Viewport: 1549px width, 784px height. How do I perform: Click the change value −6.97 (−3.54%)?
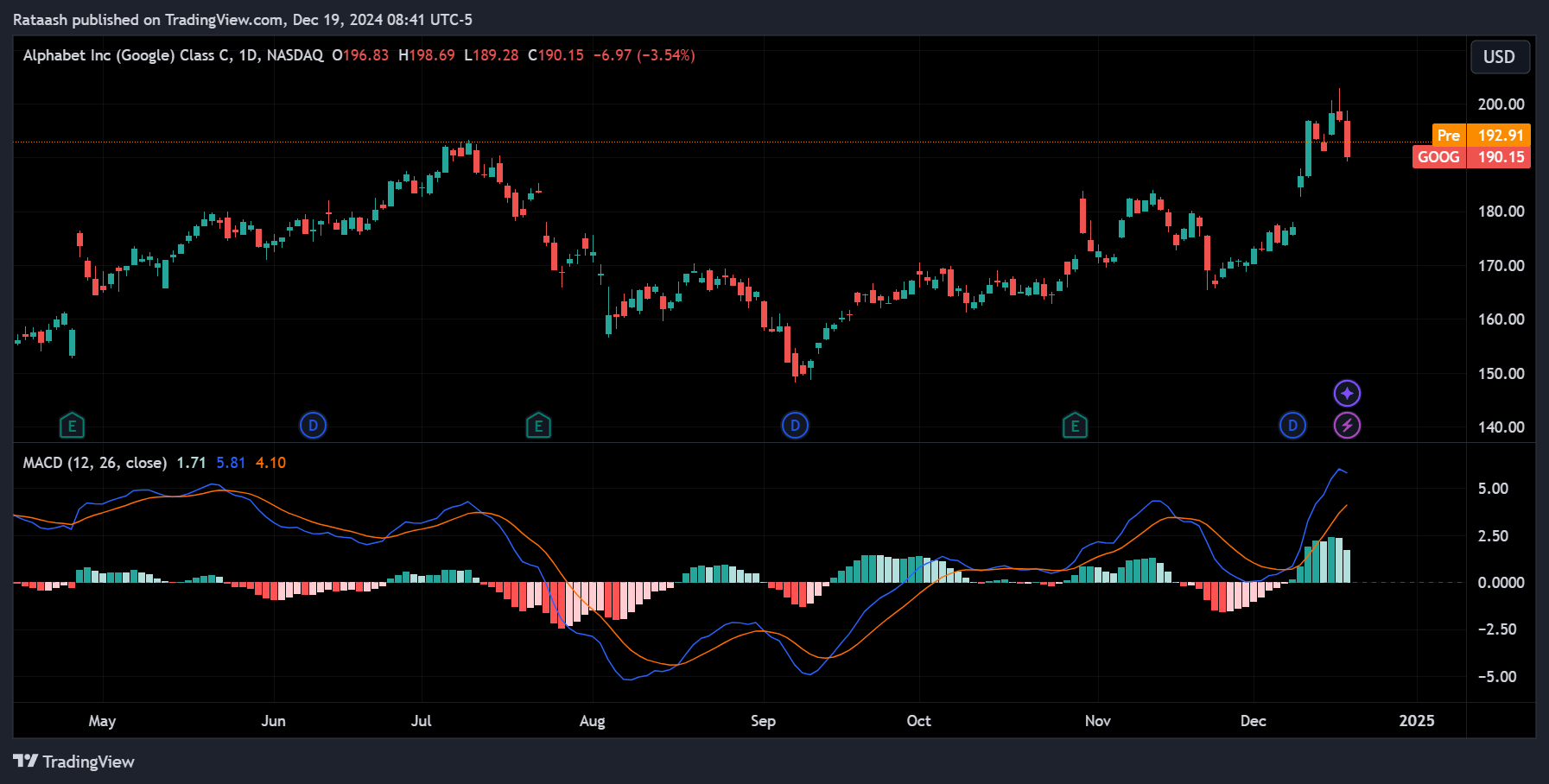pyautogui.click(x=644, y=55)
